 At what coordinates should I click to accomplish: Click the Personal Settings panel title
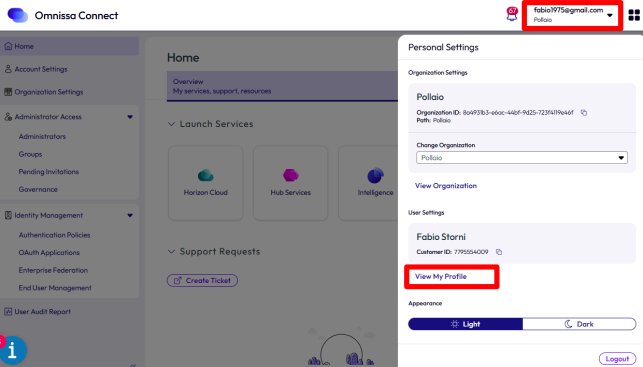tap(443, 47)
